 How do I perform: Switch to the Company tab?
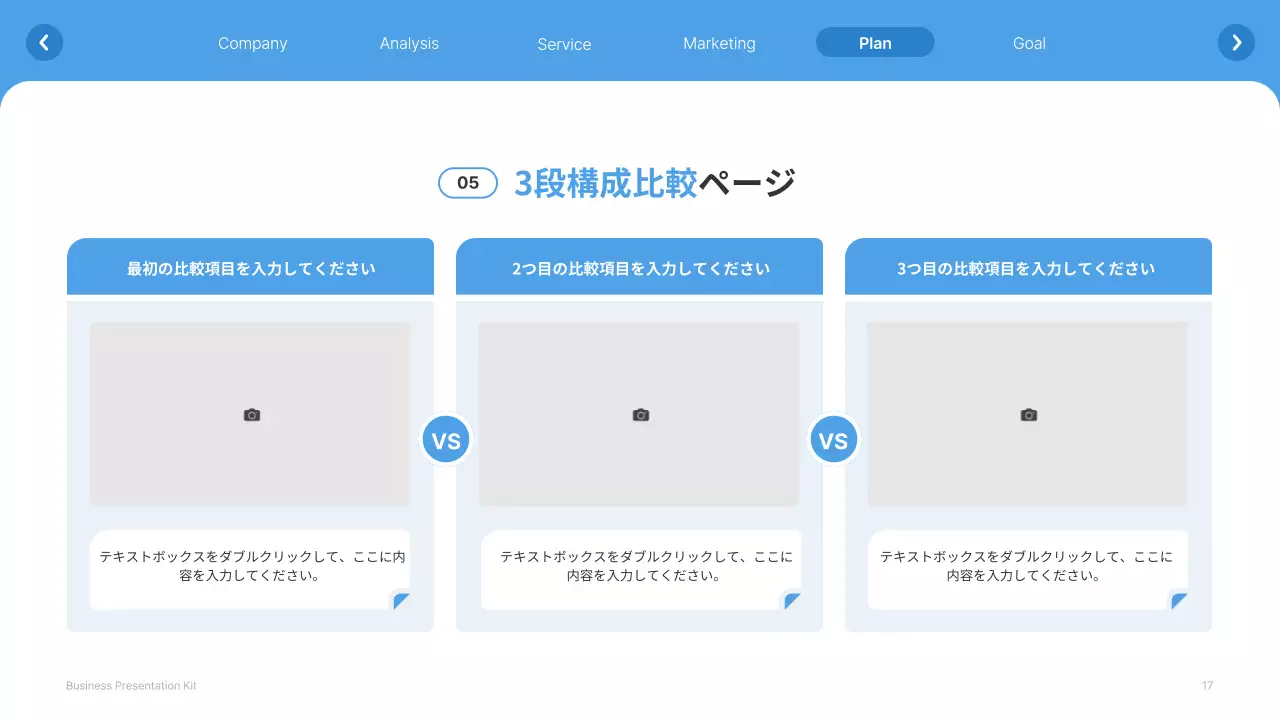(252, 43)
